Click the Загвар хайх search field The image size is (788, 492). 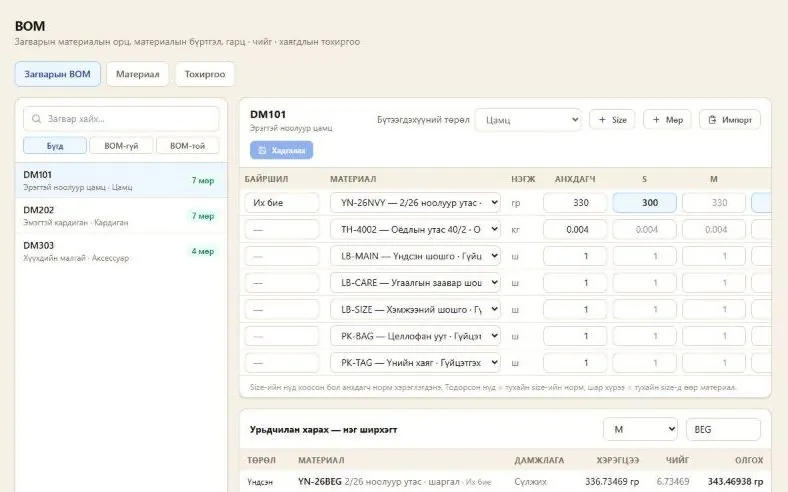(x=121, y=119)
